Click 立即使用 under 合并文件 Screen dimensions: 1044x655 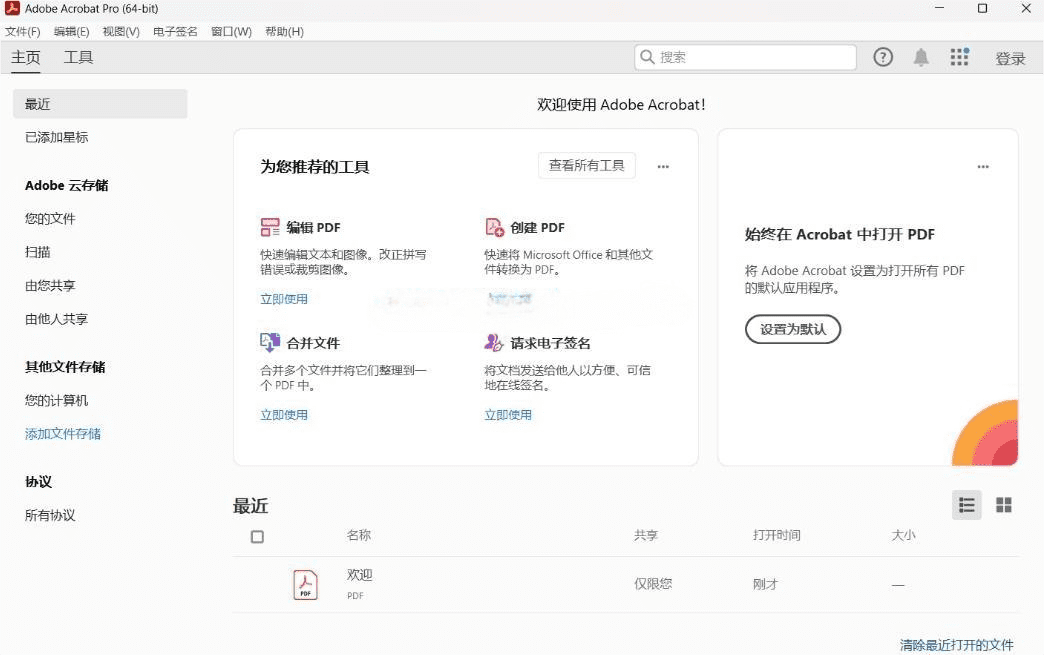click(x=284, y=415)
